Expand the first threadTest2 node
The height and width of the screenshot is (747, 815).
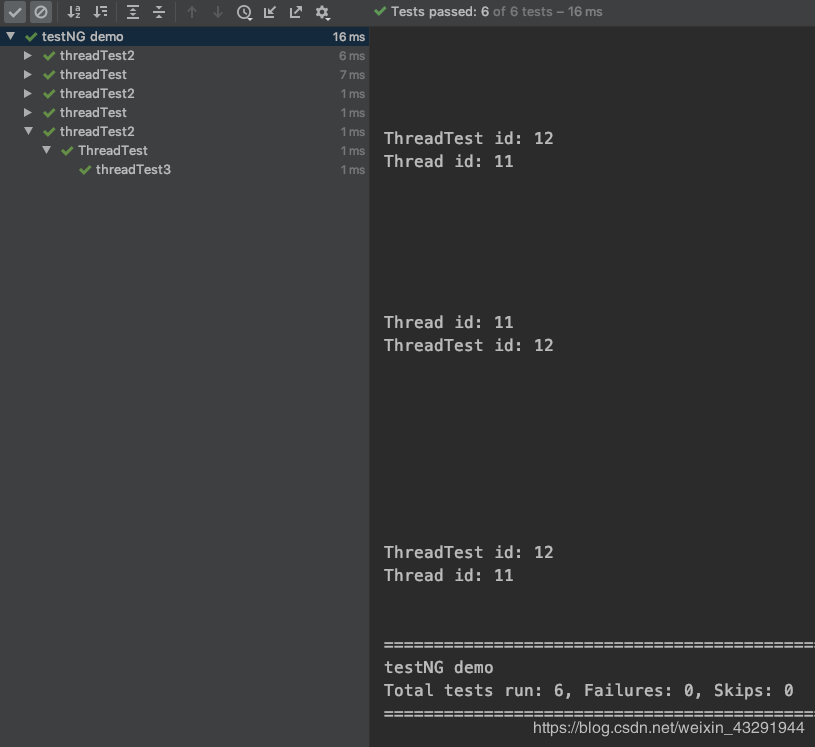point(28,56)
